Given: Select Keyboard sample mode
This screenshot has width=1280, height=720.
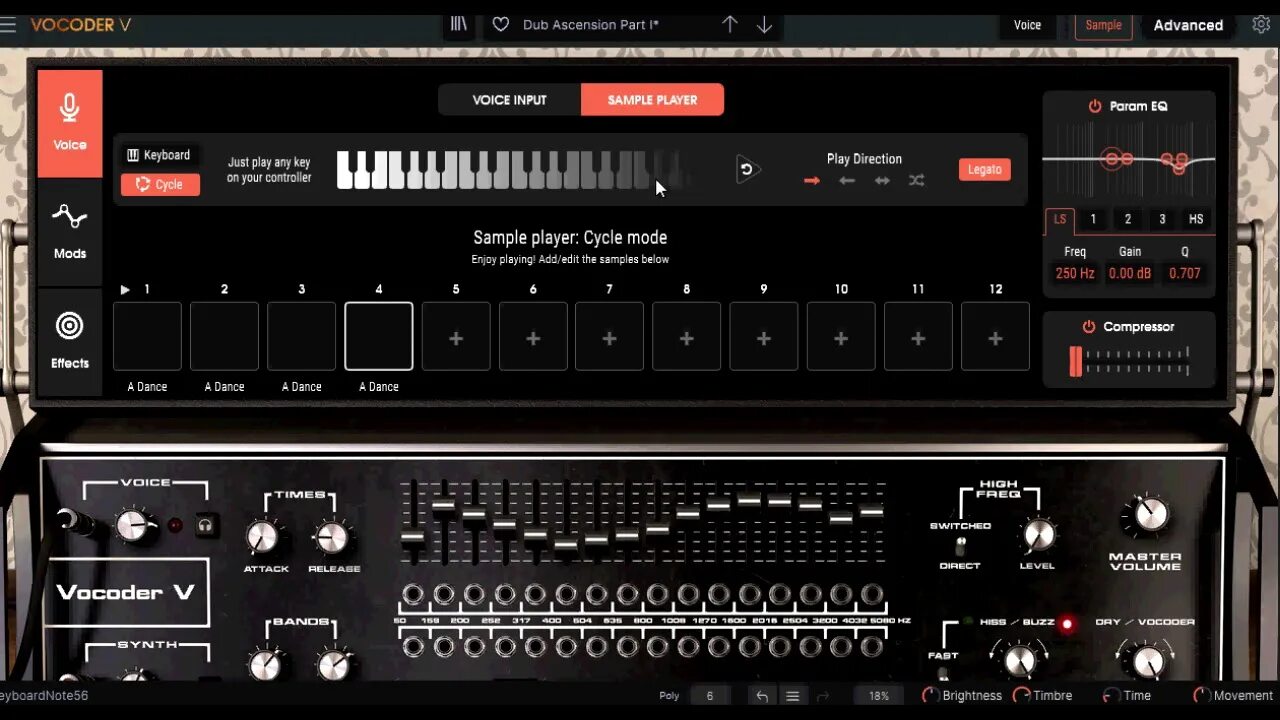Looking at the screenshot, I should (x=158, y=155).
